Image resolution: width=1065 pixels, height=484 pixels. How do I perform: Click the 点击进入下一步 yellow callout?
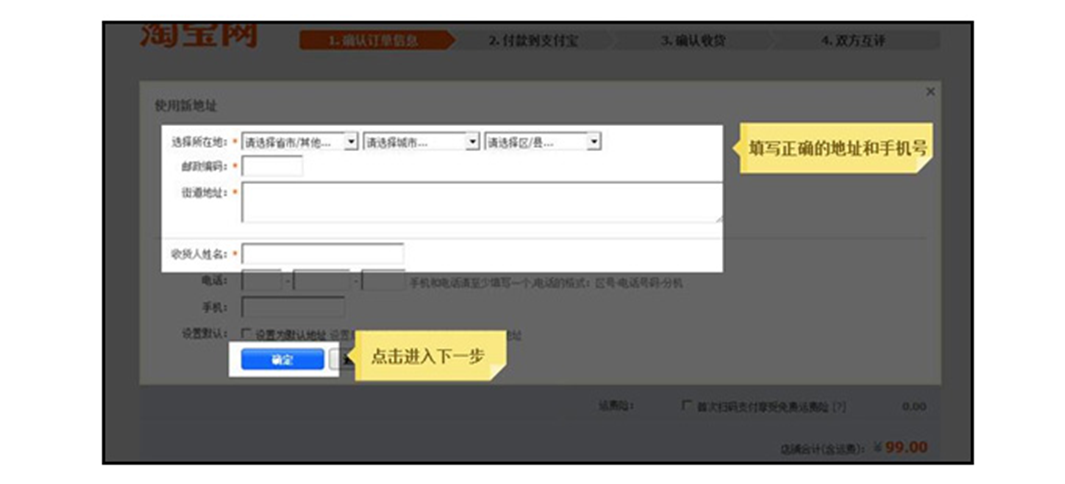point(428,355)
